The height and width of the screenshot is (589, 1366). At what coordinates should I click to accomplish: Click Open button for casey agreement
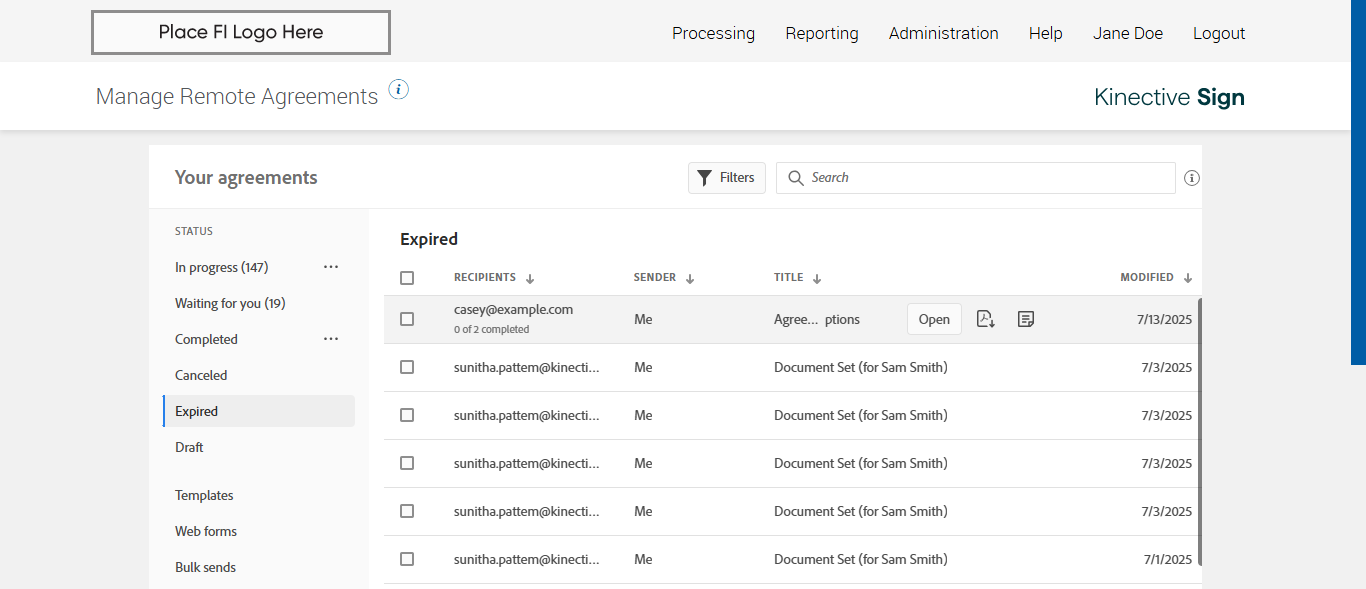(934, 319)
